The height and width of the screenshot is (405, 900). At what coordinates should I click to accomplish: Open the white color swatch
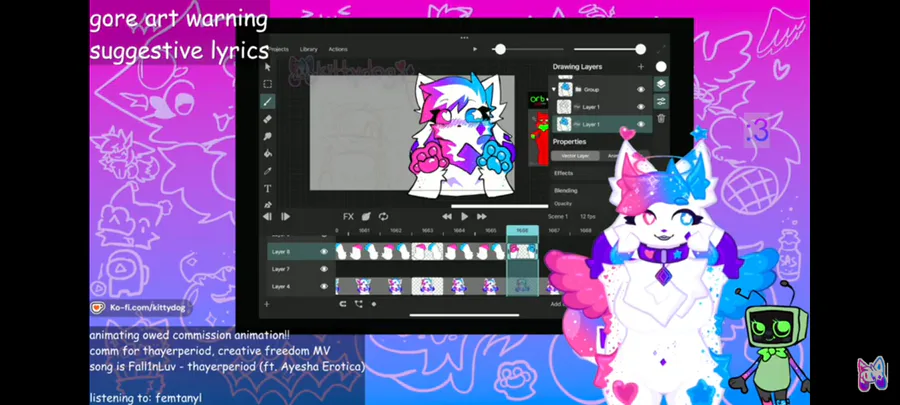(x=661, y=67)
